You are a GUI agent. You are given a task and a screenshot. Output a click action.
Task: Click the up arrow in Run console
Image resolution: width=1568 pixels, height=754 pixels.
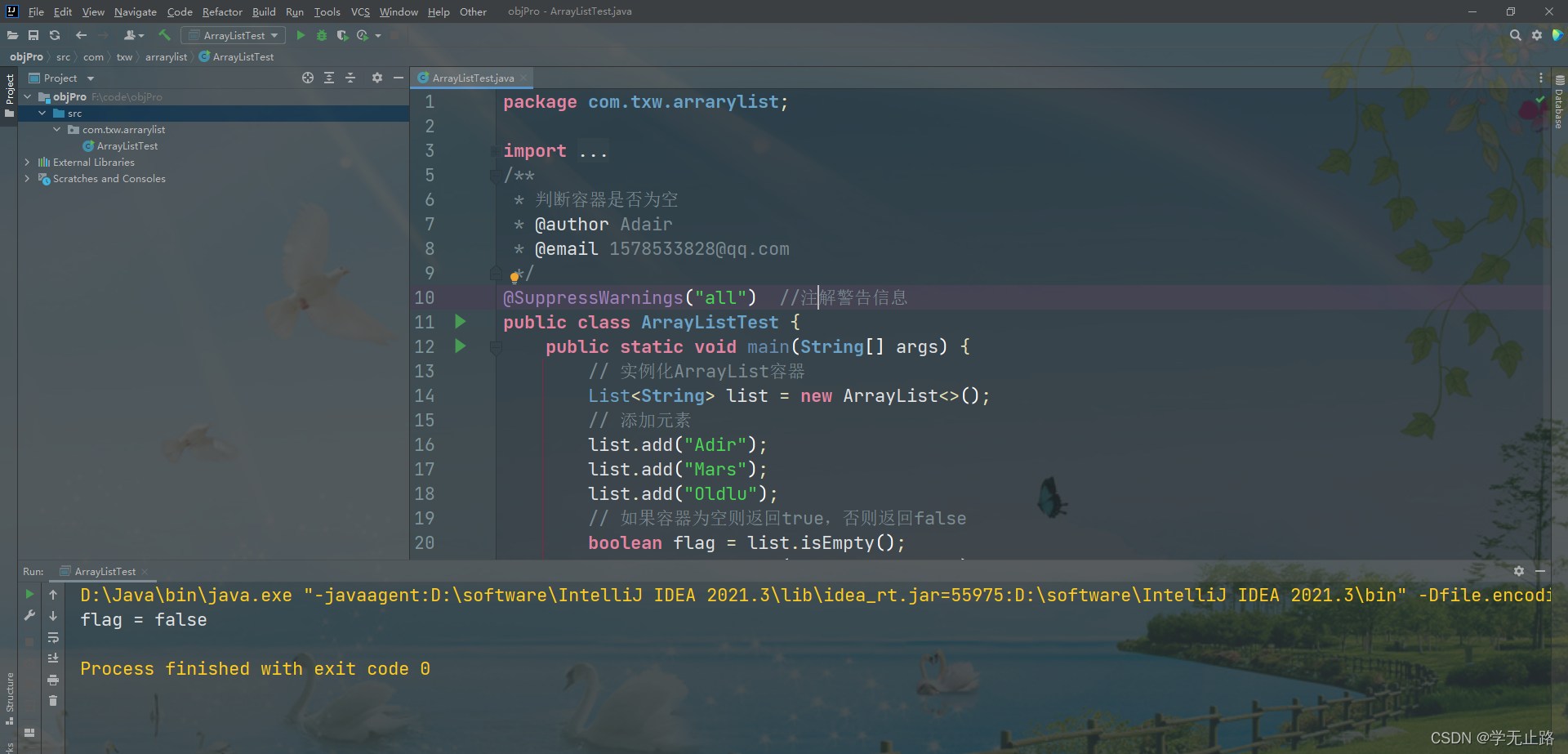(53, 595)
